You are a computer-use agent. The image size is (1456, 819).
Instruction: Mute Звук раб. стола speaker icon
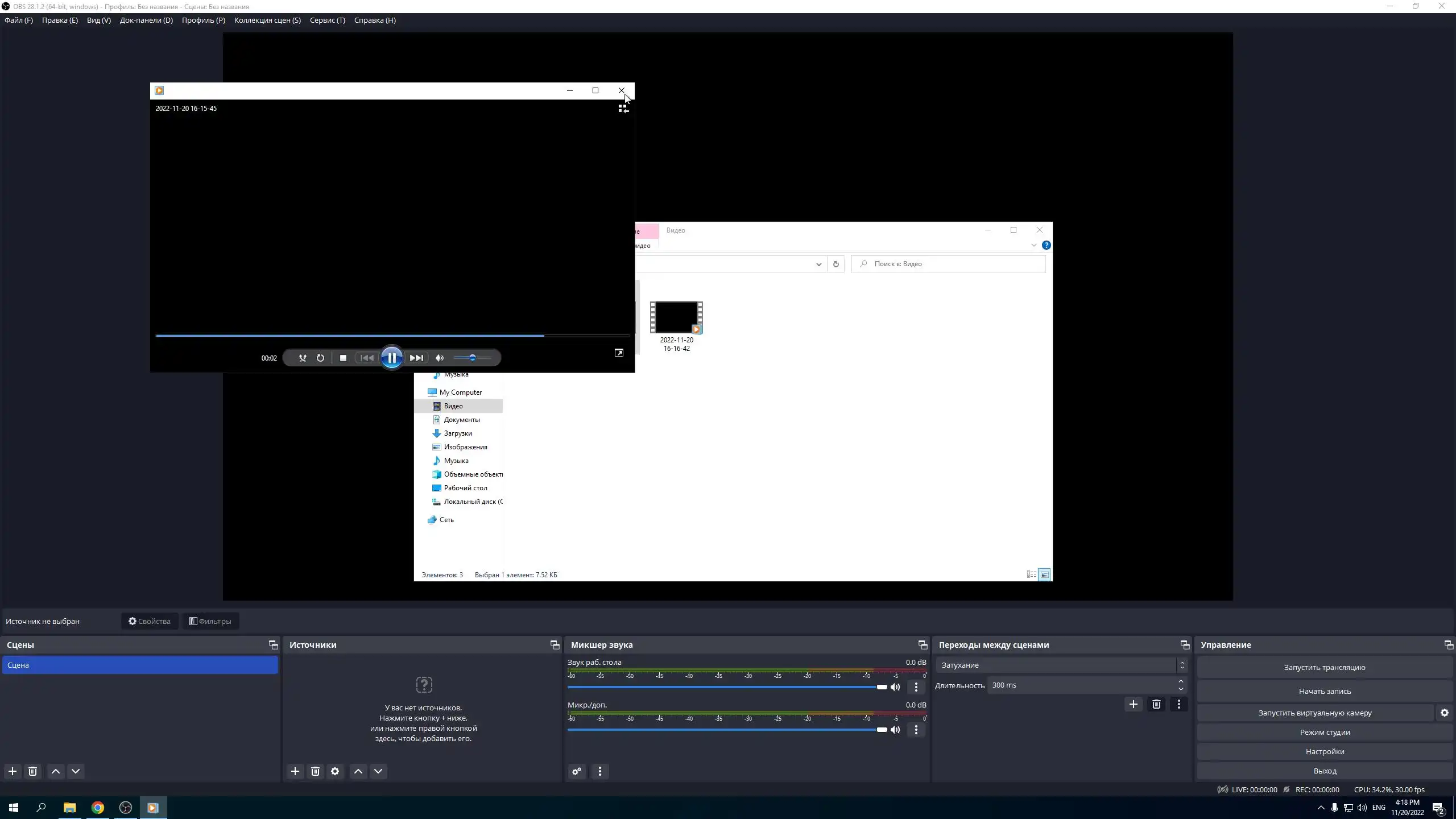[895, 687]
